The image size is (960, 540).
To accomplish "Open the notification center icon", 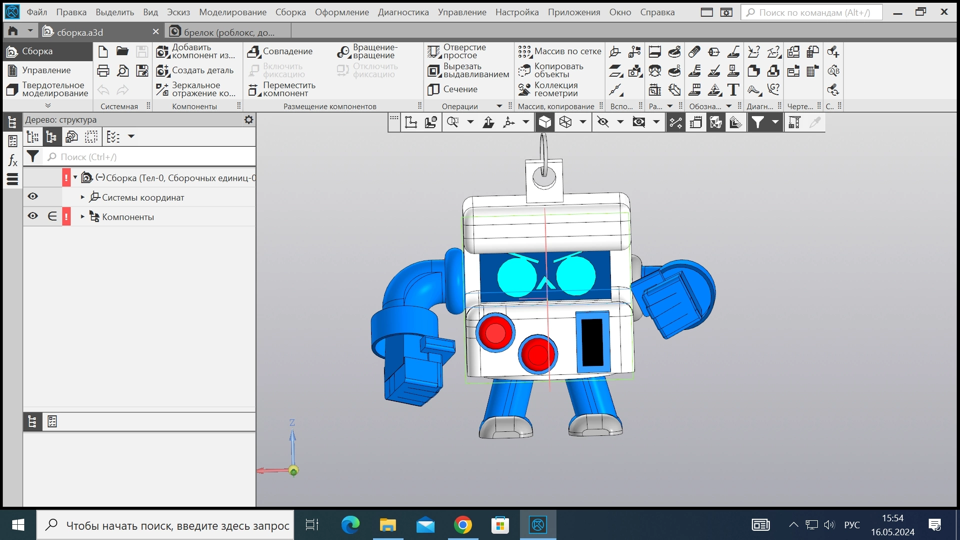I will [x=935, y=525].
